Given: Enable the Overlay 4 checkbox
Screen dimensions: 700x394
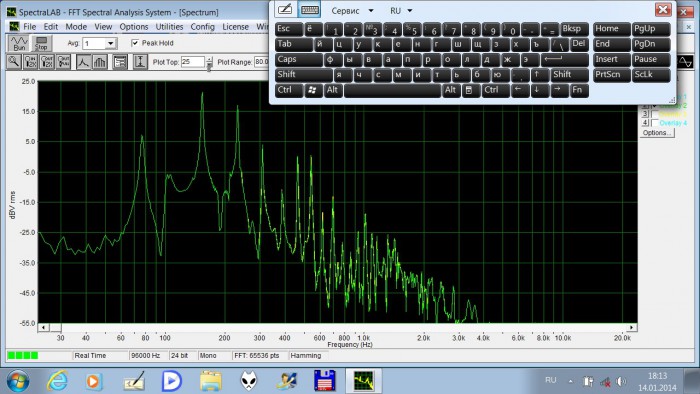Looking at the screenshot, I should click(x=655, y=123).
